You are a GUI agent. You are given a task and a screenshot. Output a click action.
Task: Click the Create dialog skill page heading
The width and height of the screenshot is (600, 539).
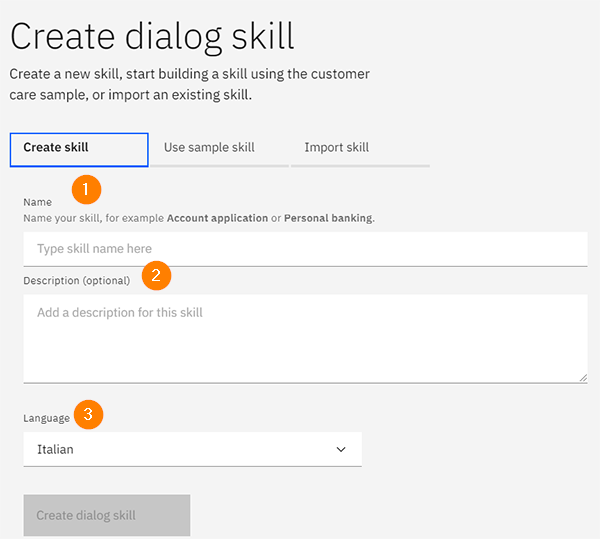click(152, 36)
